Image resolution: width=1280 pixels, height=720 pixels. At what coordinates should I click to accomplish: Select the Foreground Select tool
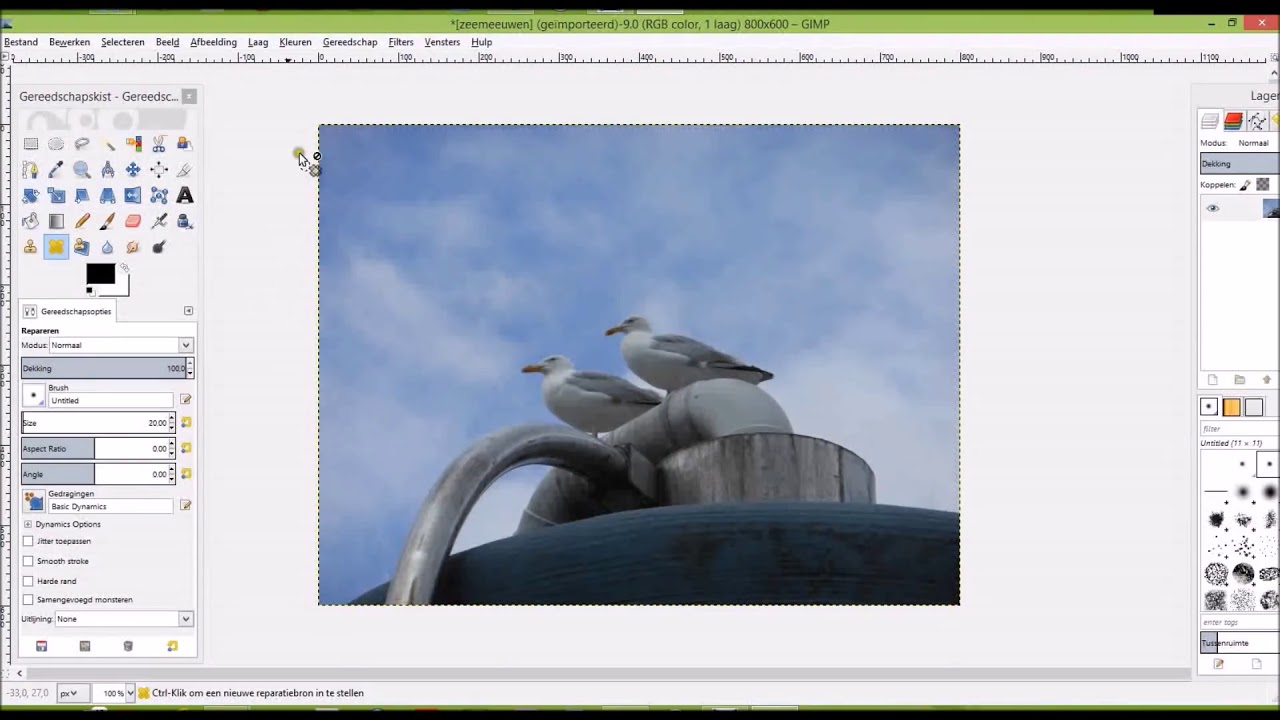coord(184,144)
